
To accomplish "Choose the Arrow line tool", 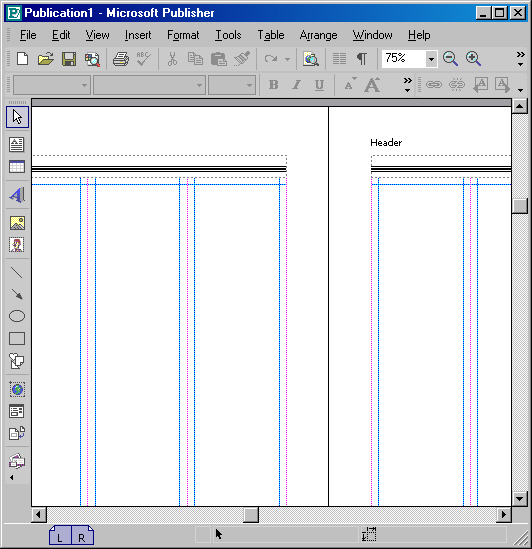I will 17,294.
